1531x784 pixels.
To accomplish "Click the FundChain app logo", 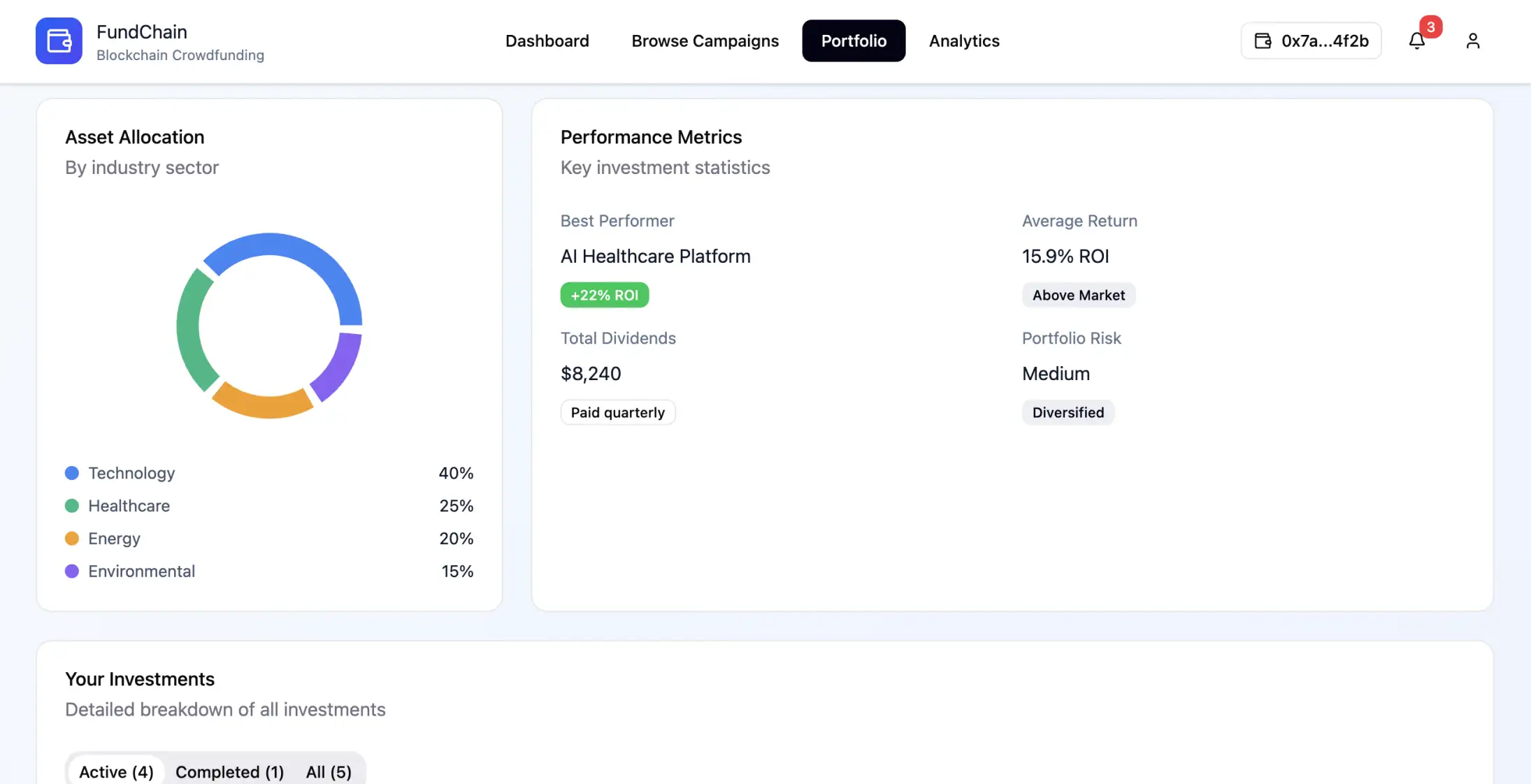I will coord(59,41).
